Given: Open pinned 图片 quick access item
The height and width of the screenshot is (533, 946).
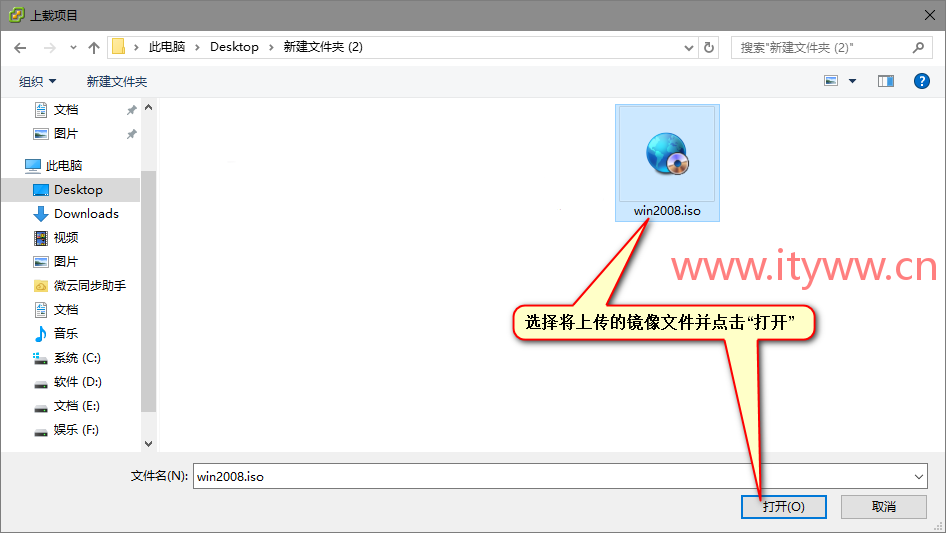Looking at the screenshot, I should point(66,134).
